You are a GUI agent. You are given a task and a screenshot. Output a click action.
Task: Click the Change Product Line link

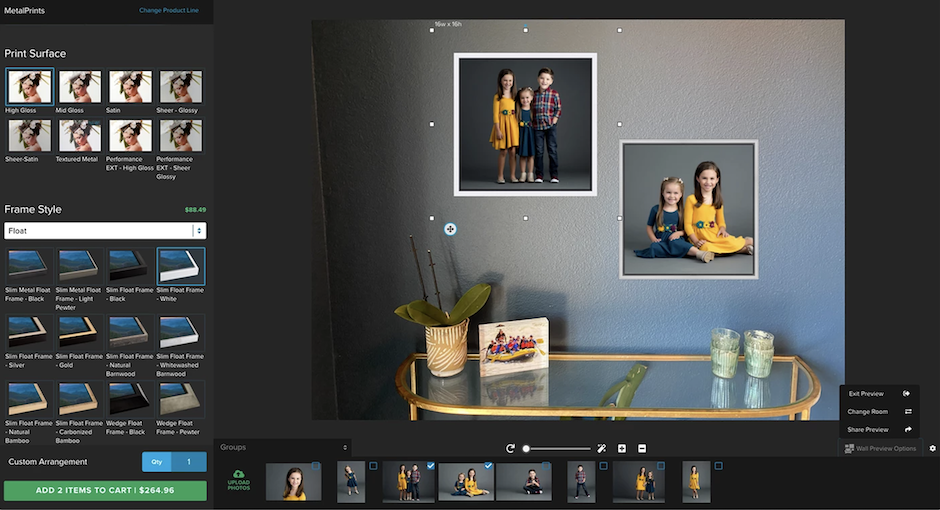click(x=168, y=10)
